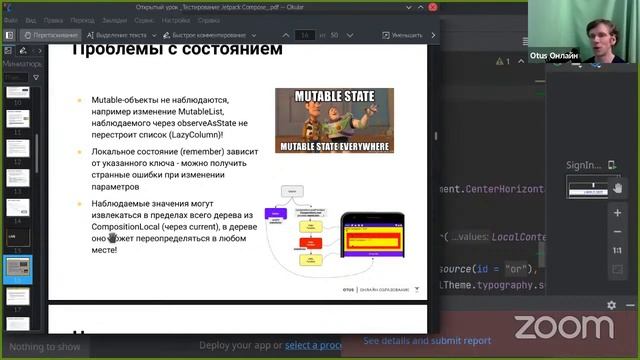
Task: Click the SignIn preview composable in Android Studio
Action: pos(588,187)
